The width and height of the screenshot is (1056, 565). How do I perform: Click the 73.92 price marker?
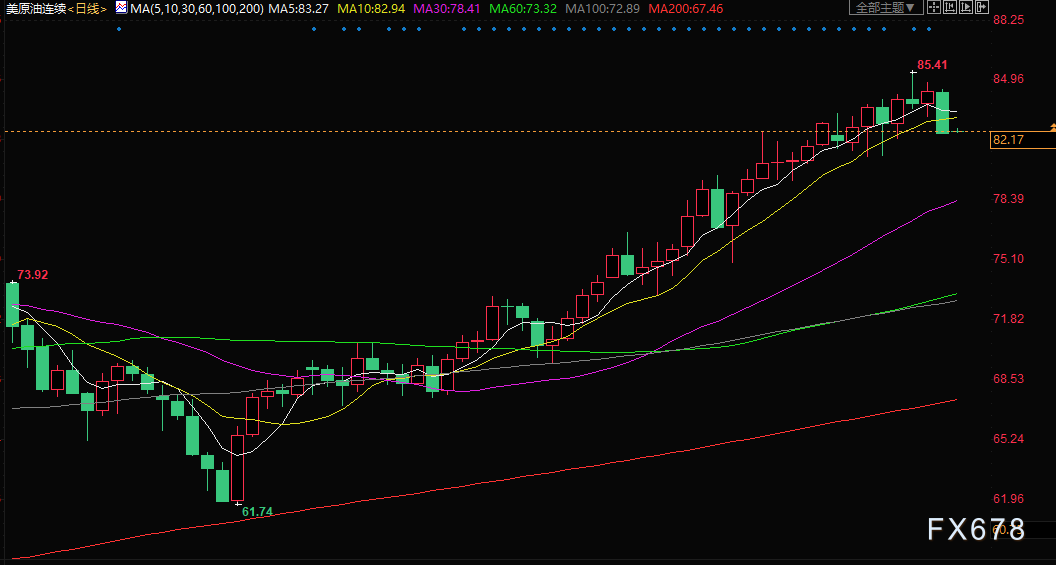(33, 275)
